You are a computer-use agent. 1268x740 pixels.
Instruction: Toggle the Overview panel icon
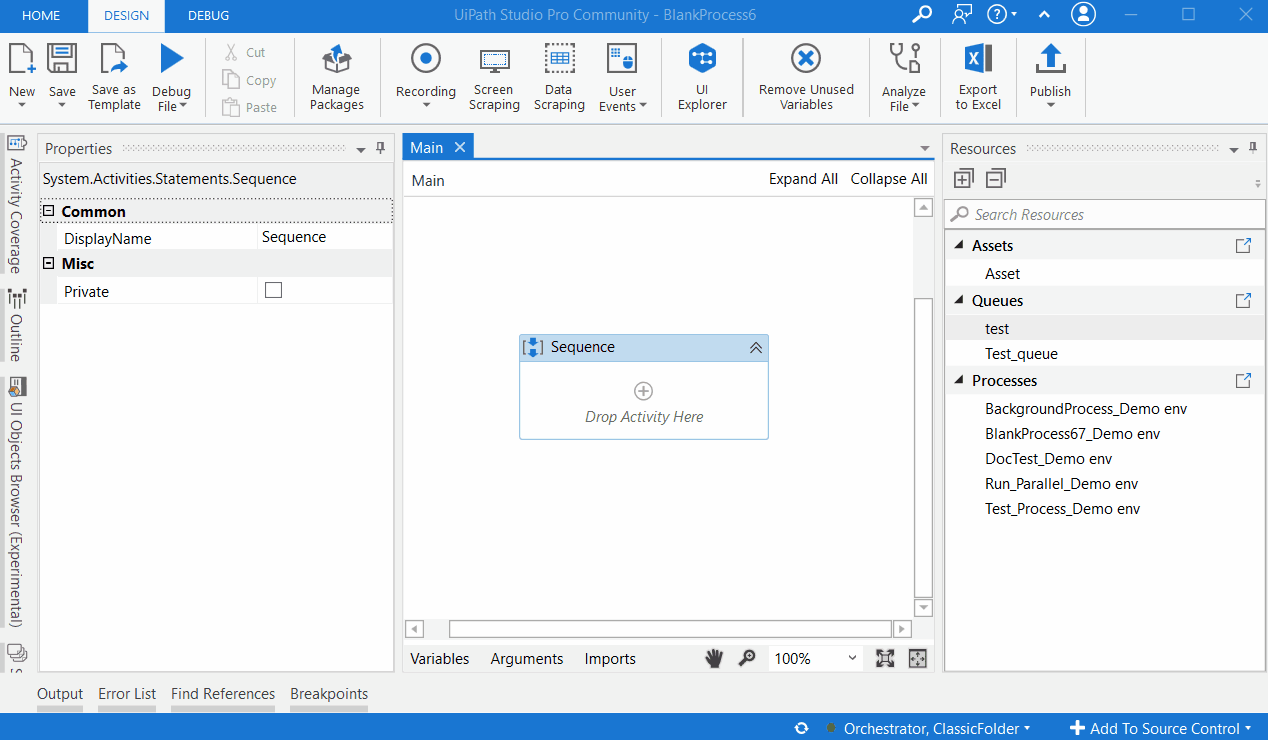(x=918, y=658)
